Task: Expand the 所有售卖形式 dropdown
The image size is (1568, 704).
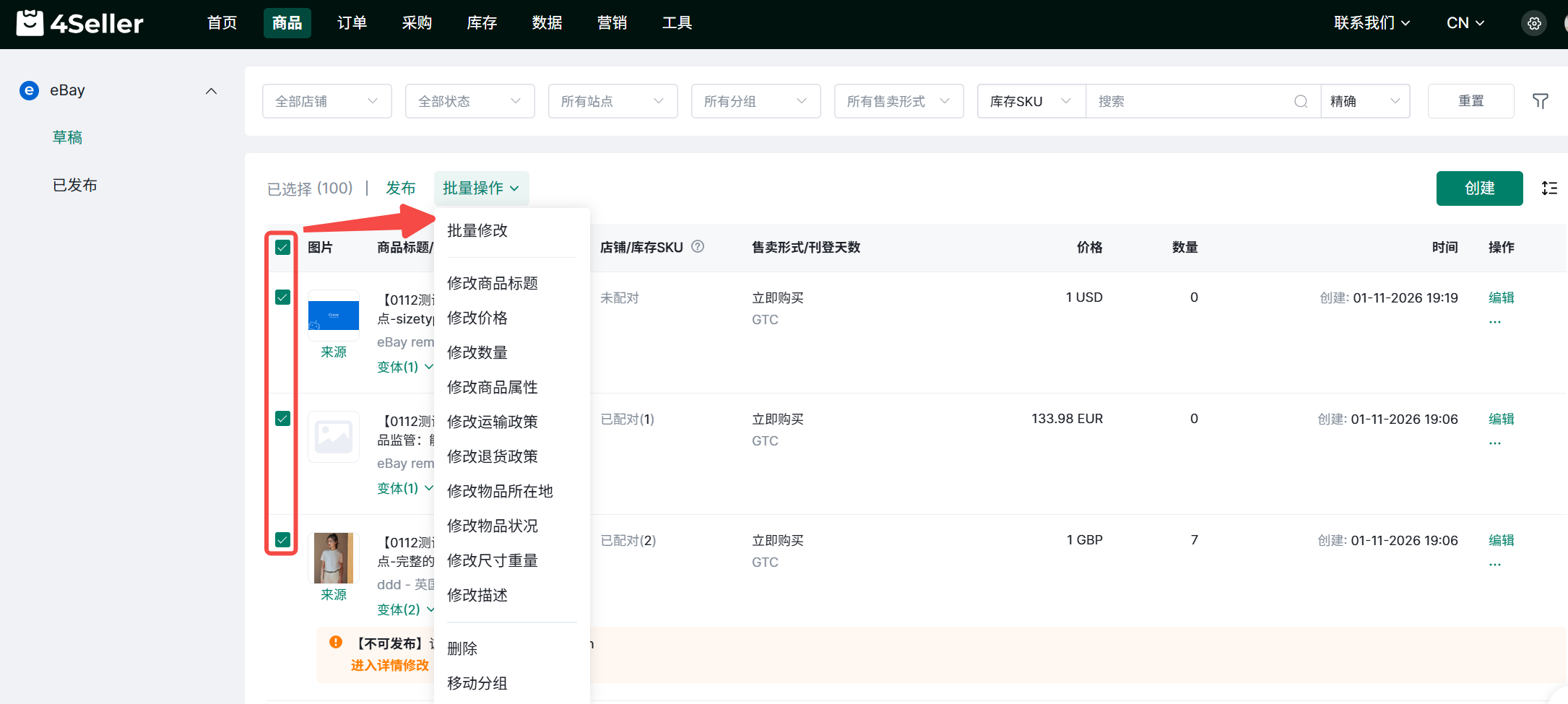Action: tap(898, 101)
